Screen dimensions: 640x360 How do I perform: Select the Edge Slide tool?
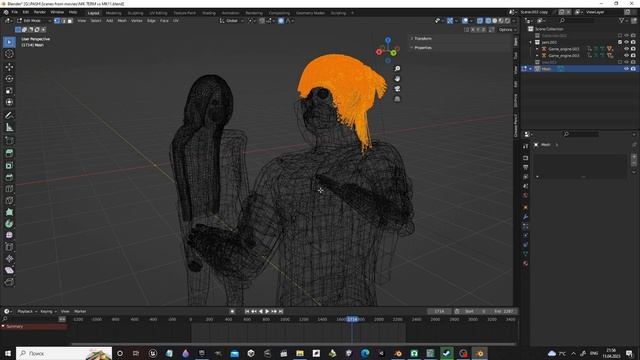coord(9,247)
